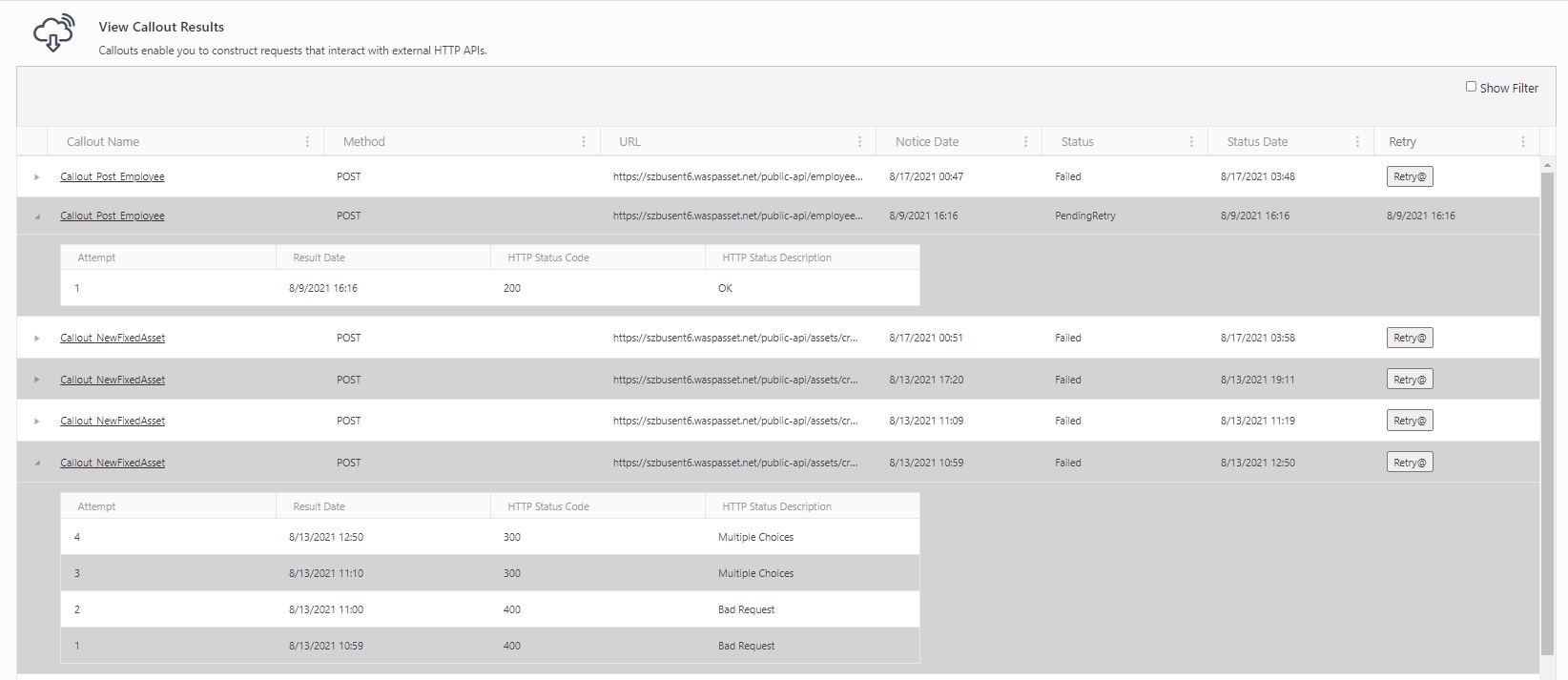Open Callout_NewFixedAsset link with notice 8/13/2021 11:09
This screenshot has width=1568, height=680.
click(x=113, y=421)
